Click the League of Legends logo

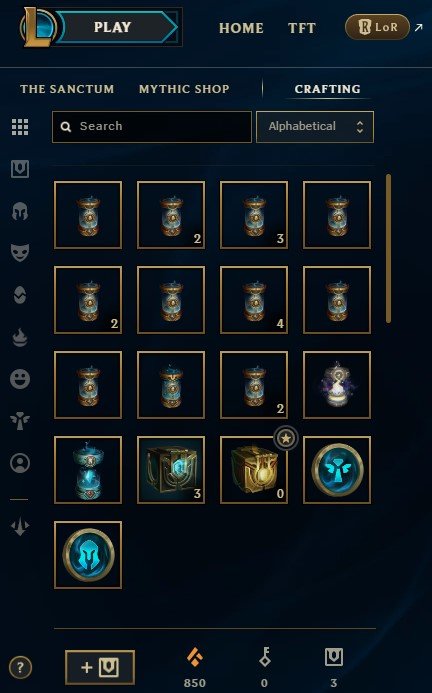click(x=37, y=27)
